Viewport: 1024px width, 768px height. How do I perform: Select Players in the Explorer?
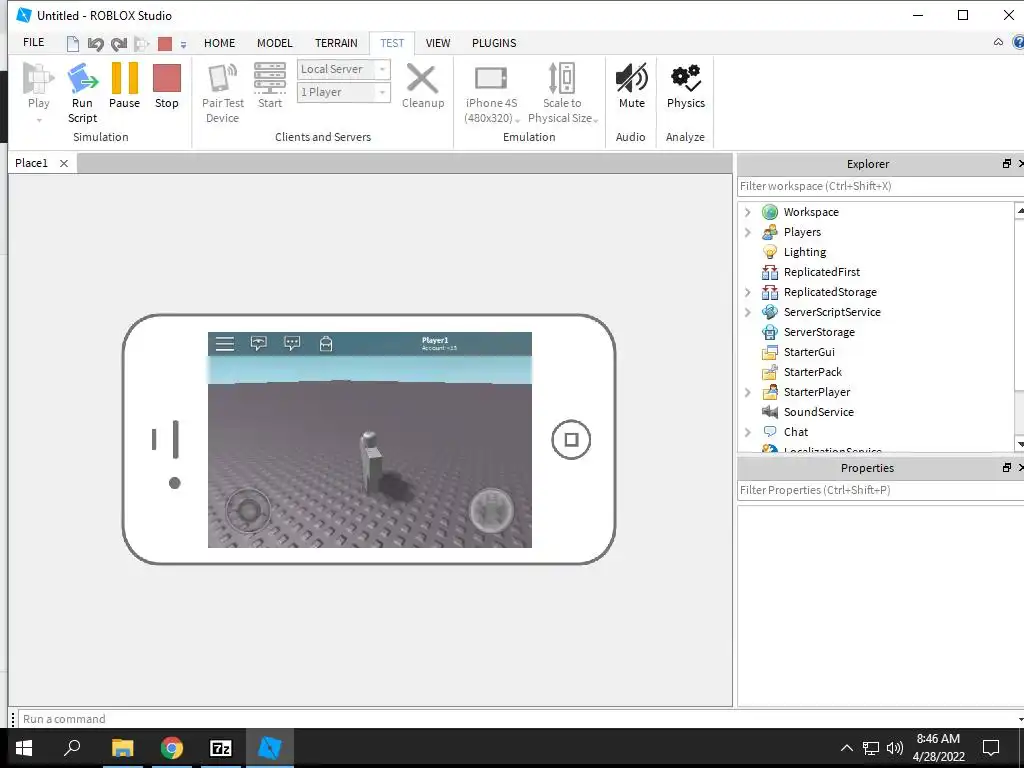point(802,232)
